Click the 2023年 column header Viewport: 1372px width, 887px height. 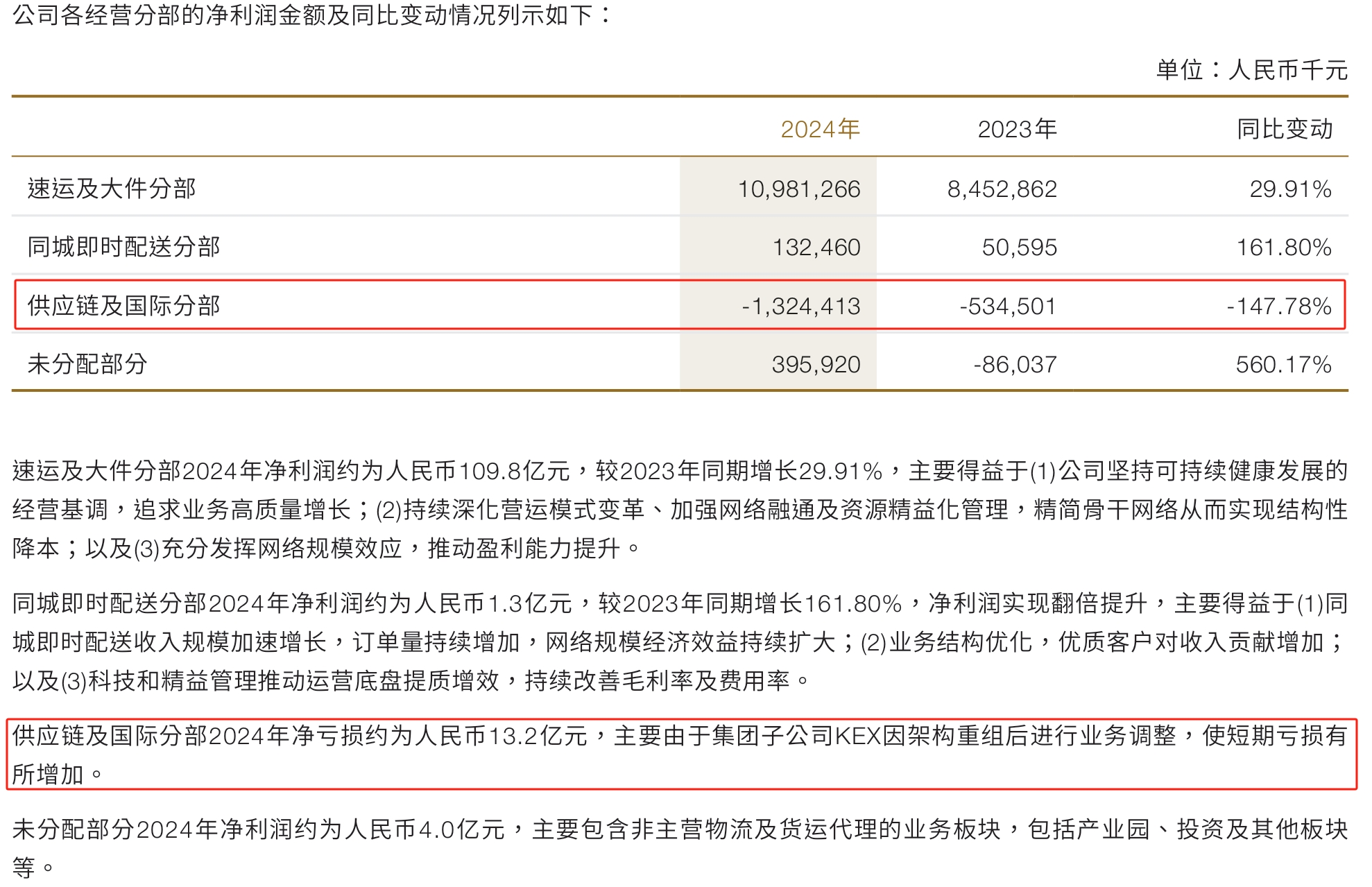pyautogui.click(x=1017, y=129)
